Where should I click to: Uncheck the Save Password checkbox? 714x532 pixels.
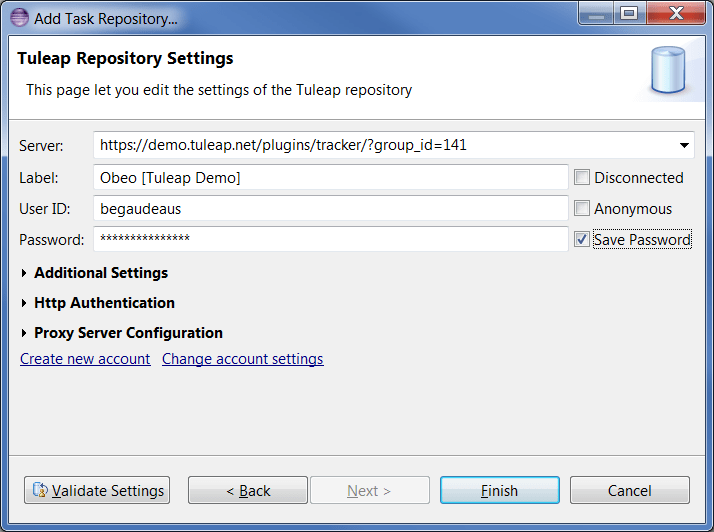(582, 240)
